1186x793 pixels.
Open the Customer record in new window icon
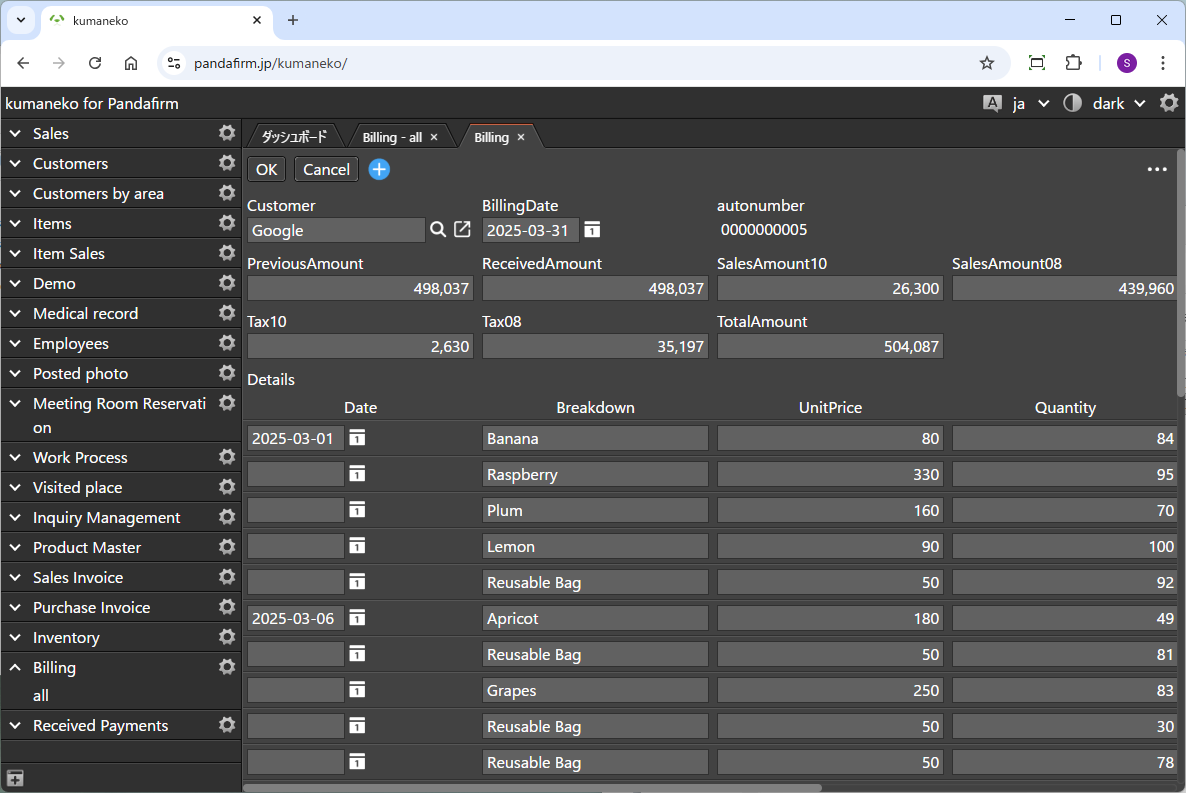462,230
